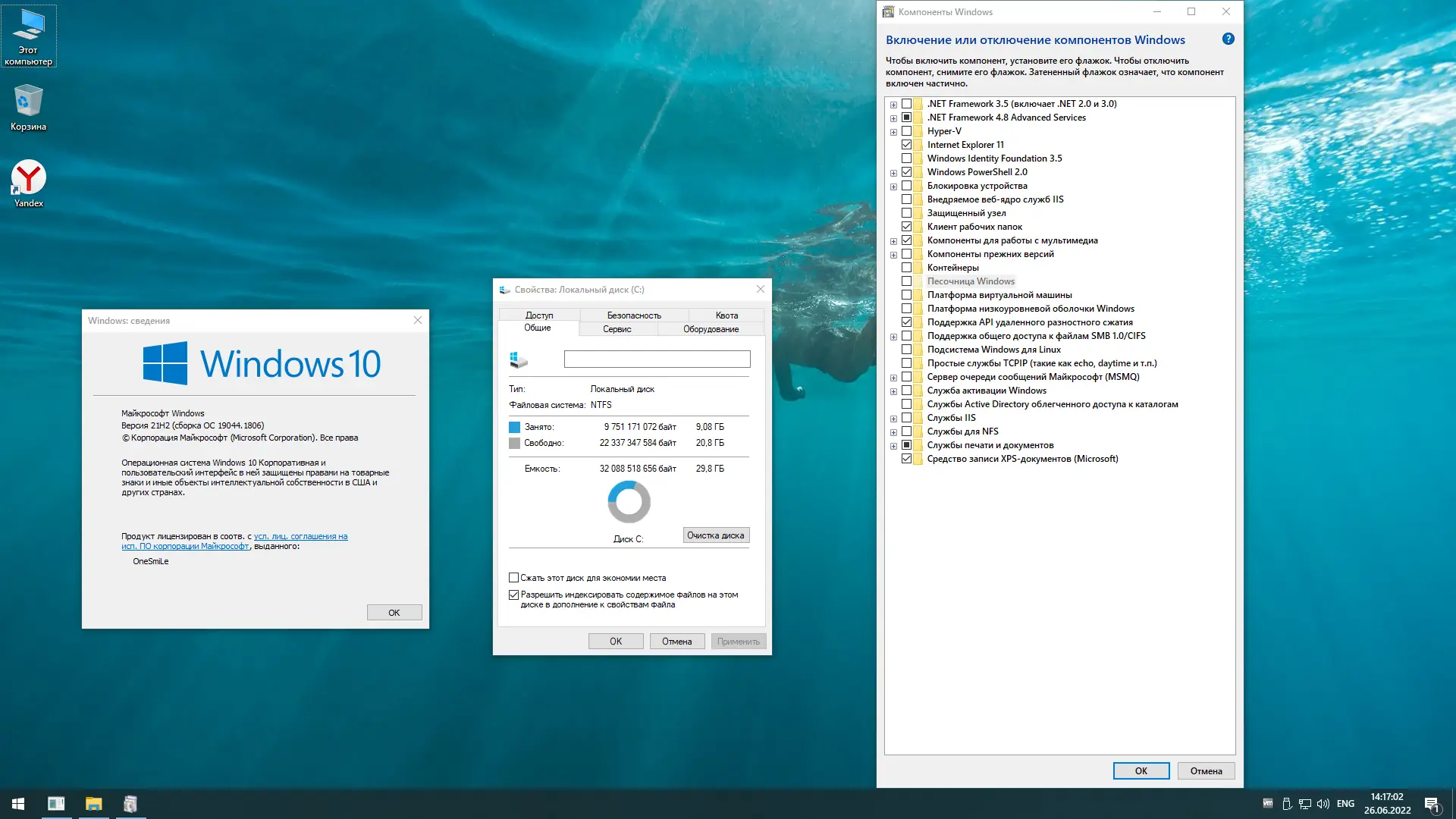Open the Оборудование tab

711,329
